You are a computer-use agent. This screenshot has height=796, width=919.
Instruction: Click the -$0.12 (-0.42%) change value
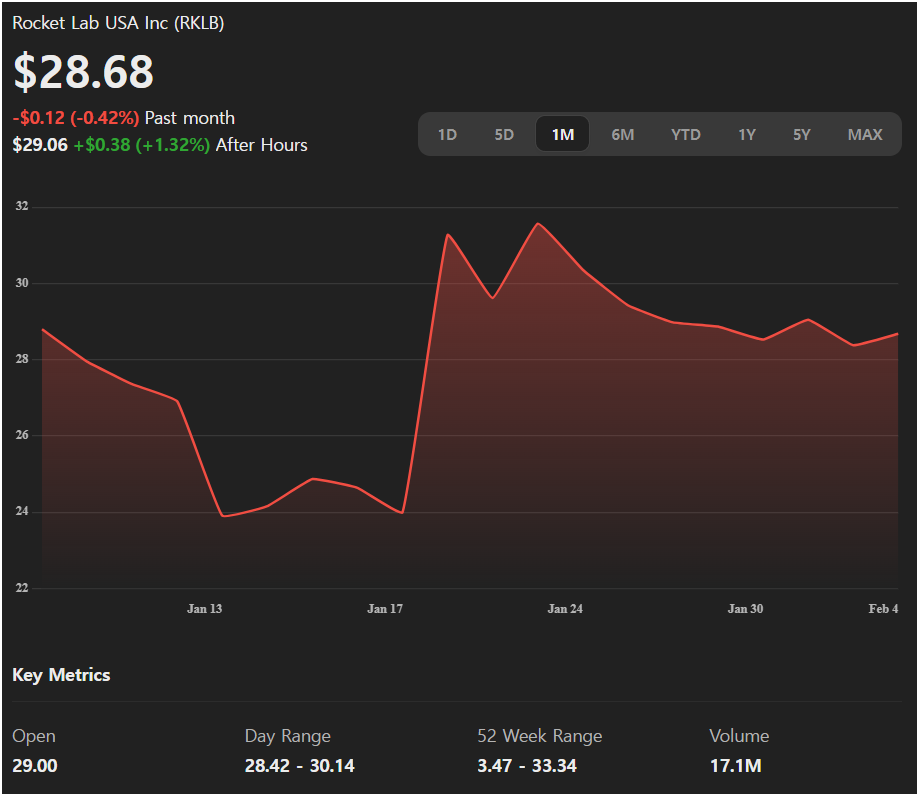(x=76, y=118)
